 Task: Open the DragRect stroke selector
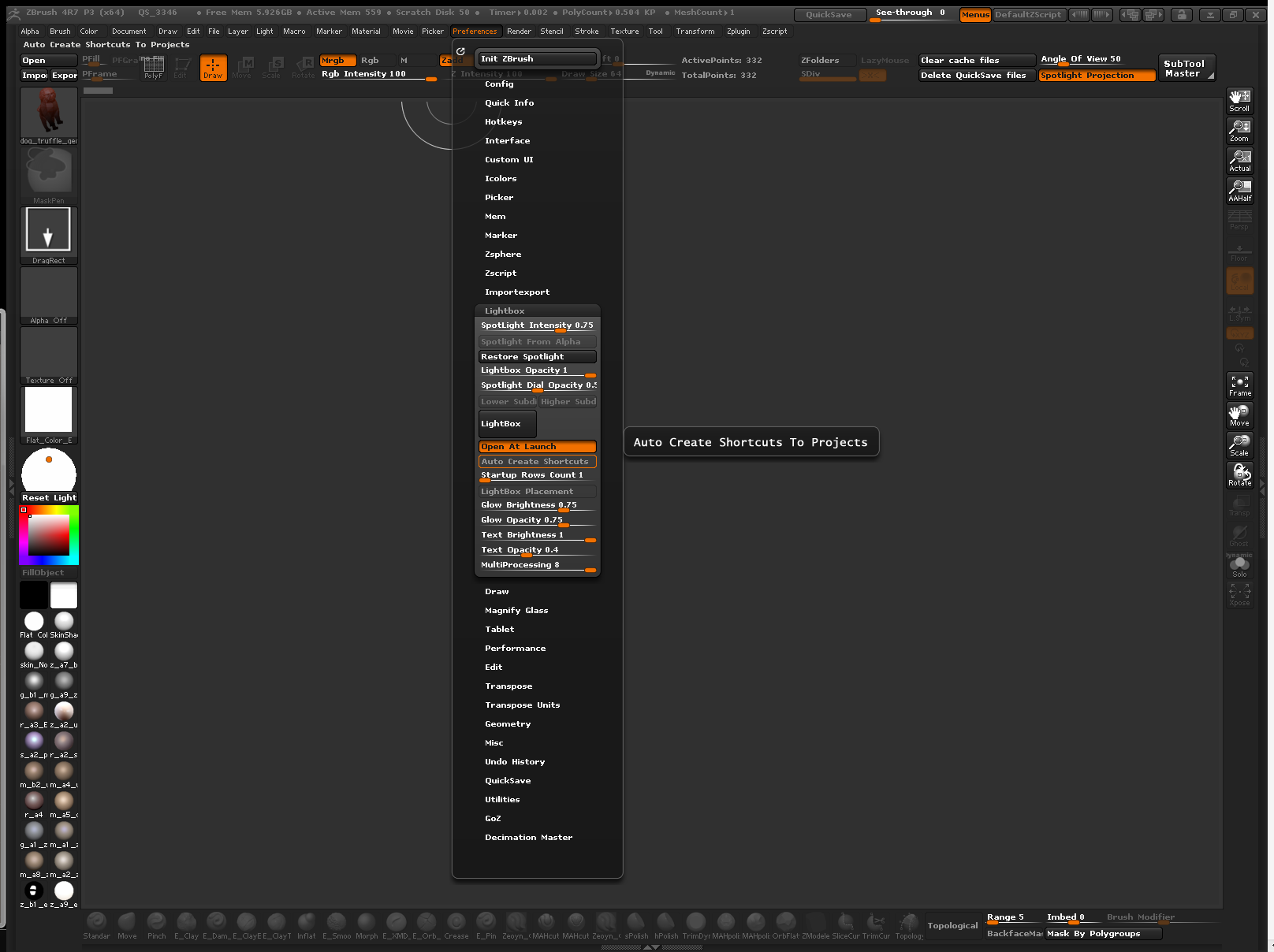49,235
